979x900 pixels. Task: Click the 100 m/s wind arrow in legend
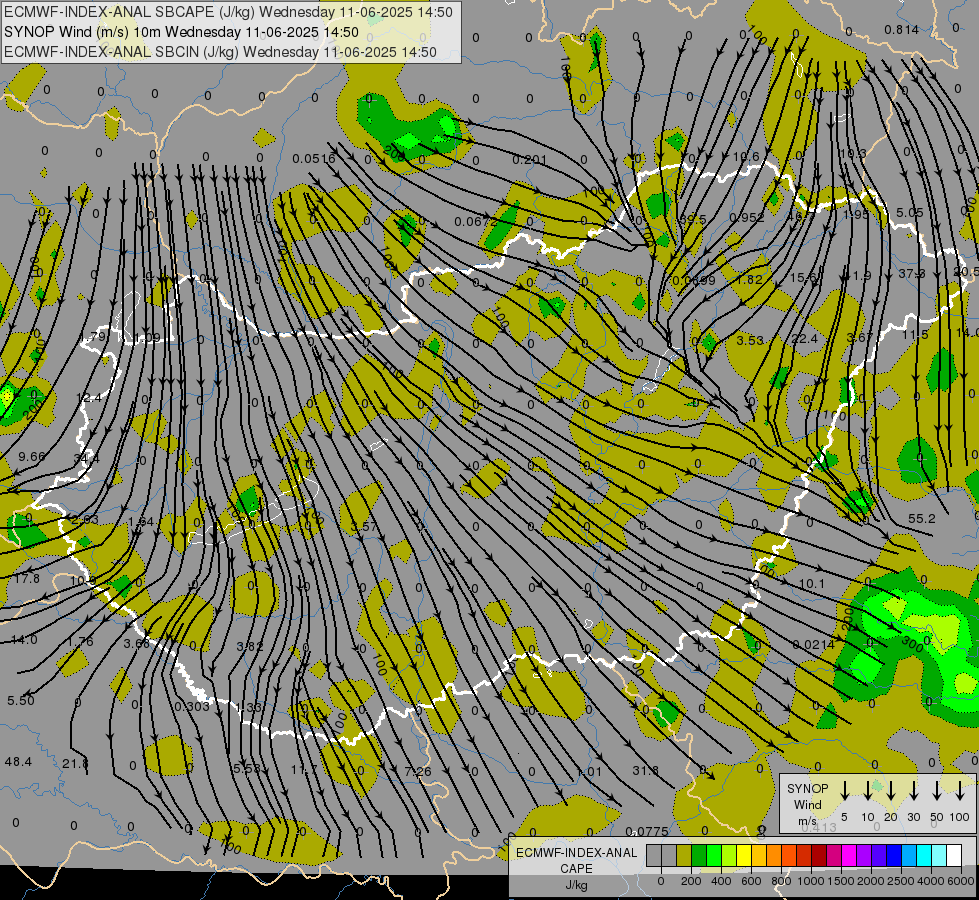click(x=960, y=791)
